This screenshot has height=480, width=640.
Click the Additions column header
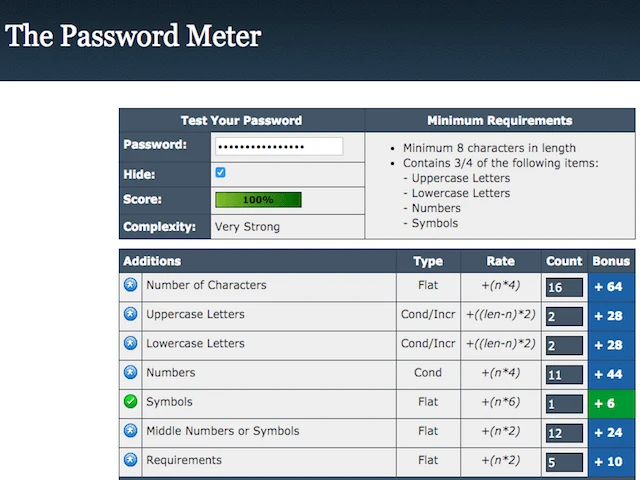click(152, 261)
